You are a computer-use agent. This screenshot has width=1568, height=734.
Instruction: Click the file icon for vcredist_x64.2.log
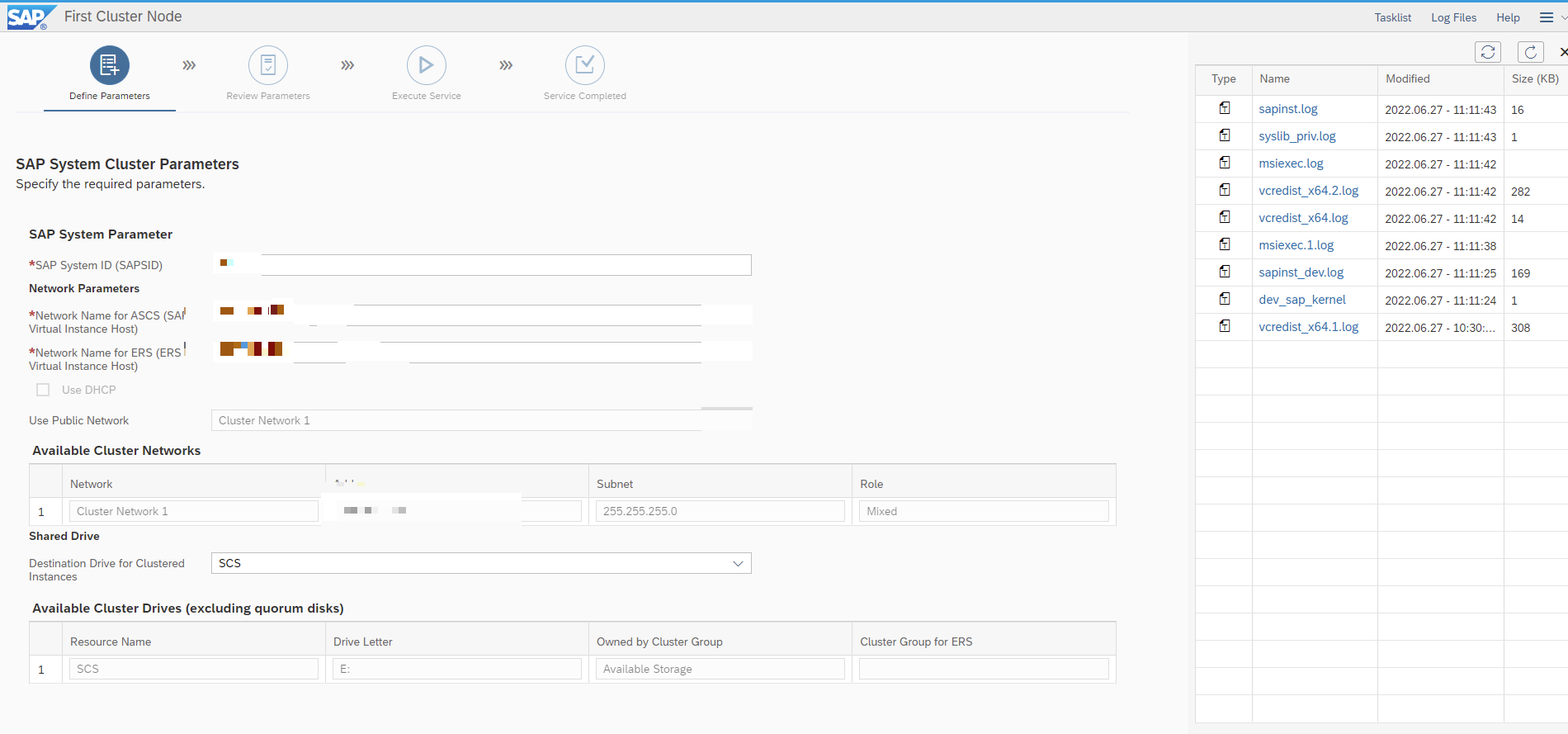(x=1225, y=190)
